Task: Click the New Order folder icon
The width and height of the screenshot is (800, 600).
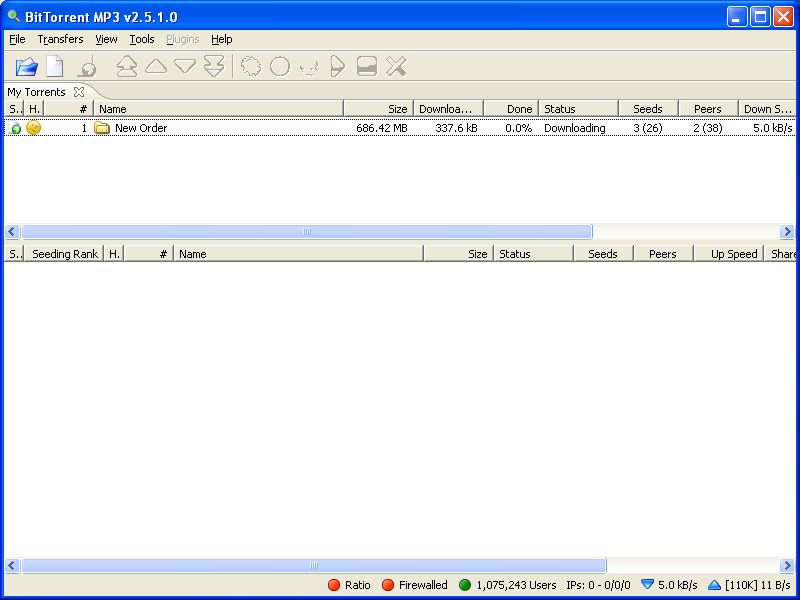Action: (x=102, y=128)
